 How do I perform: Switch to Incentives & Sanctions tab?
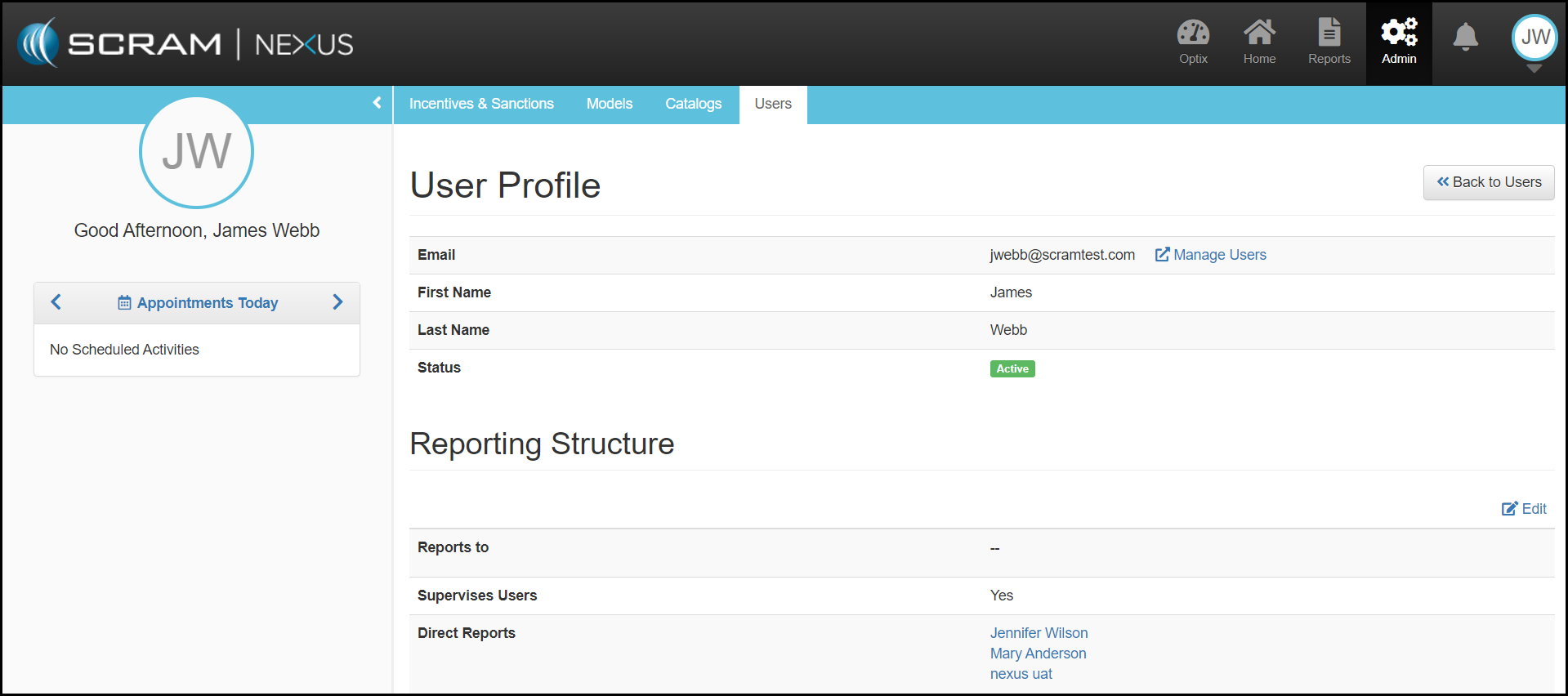481,105
